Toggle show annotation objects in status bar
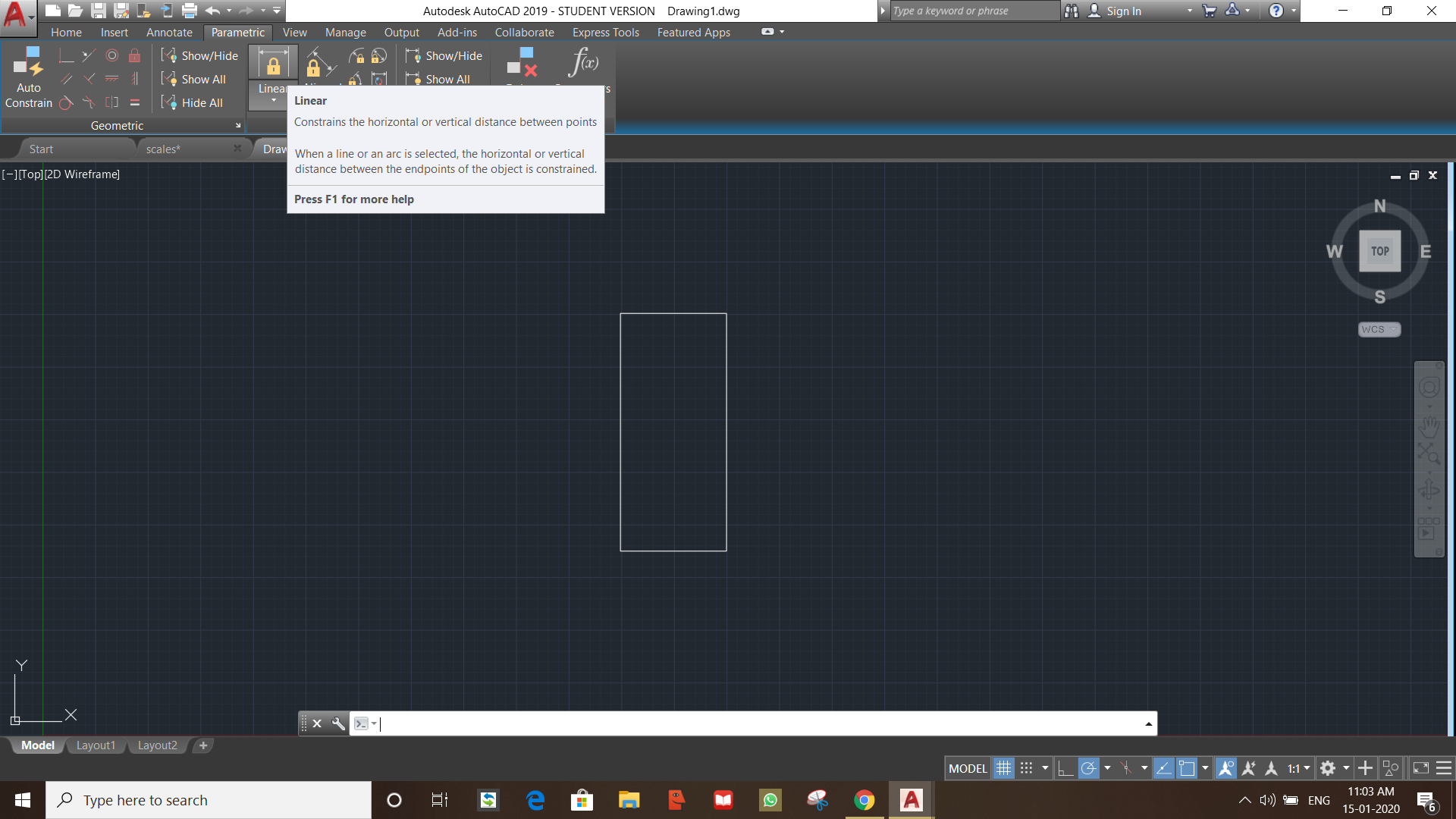The width and height of the screenshot is (1456, 819). [x=1225, y=768]
